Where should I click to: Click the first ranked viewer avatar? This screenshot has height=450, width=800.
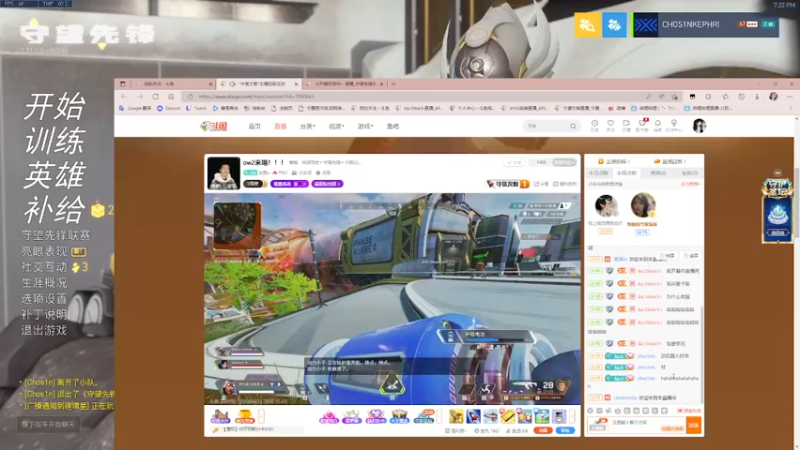point(606,206)
